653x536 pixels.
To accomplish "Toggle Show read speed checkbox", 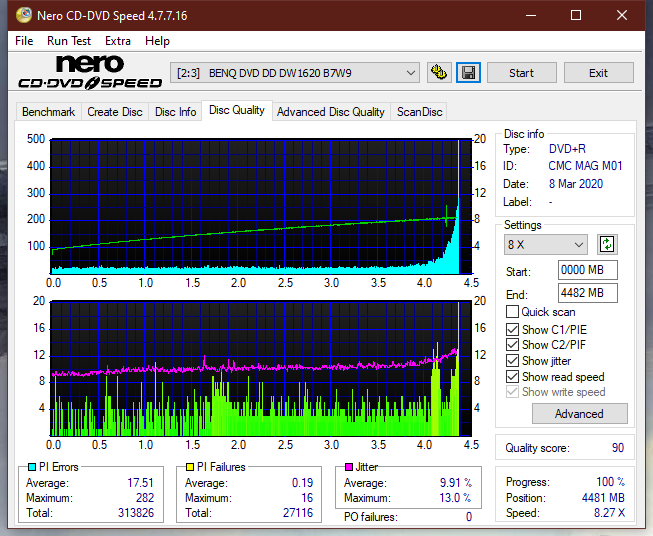I will click(512, 376).
